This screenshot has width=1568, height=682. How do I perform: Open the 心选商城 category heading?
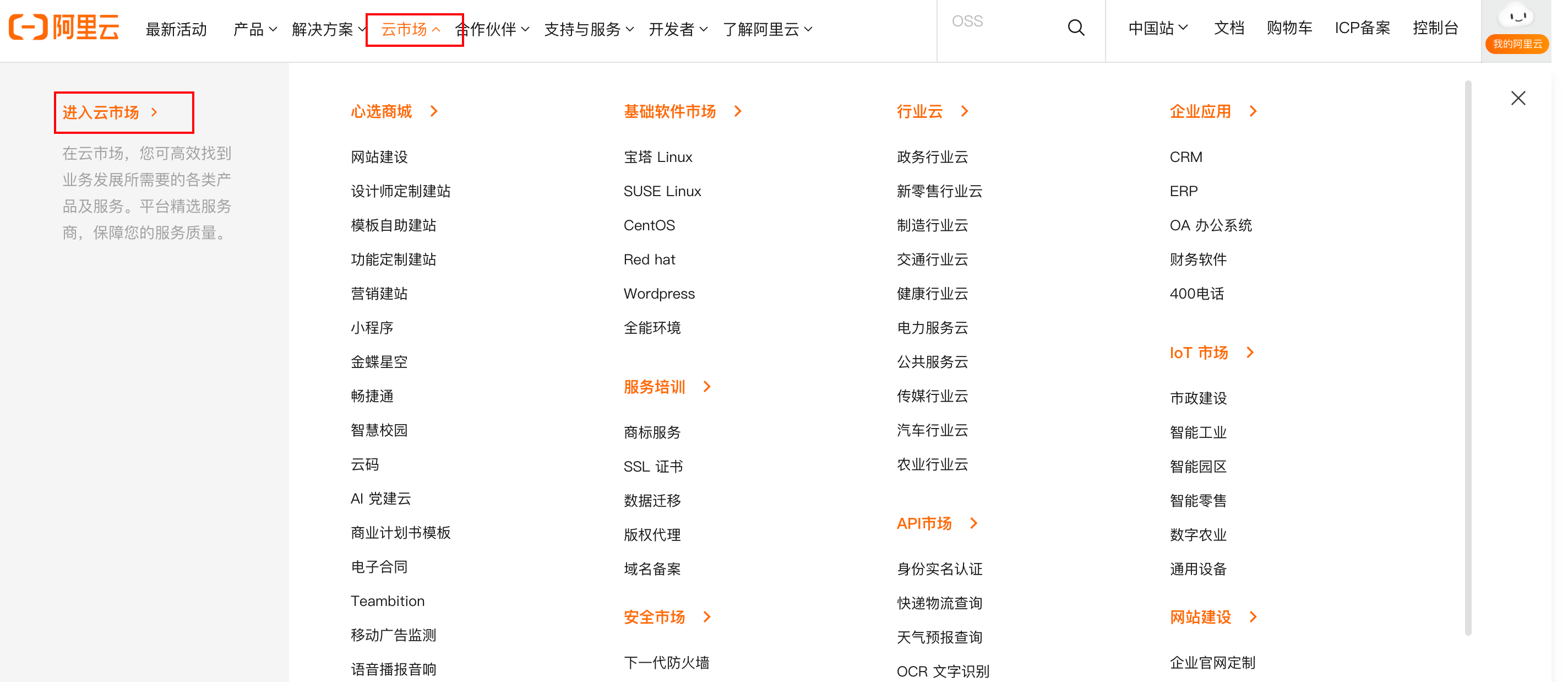click(381, 111)
